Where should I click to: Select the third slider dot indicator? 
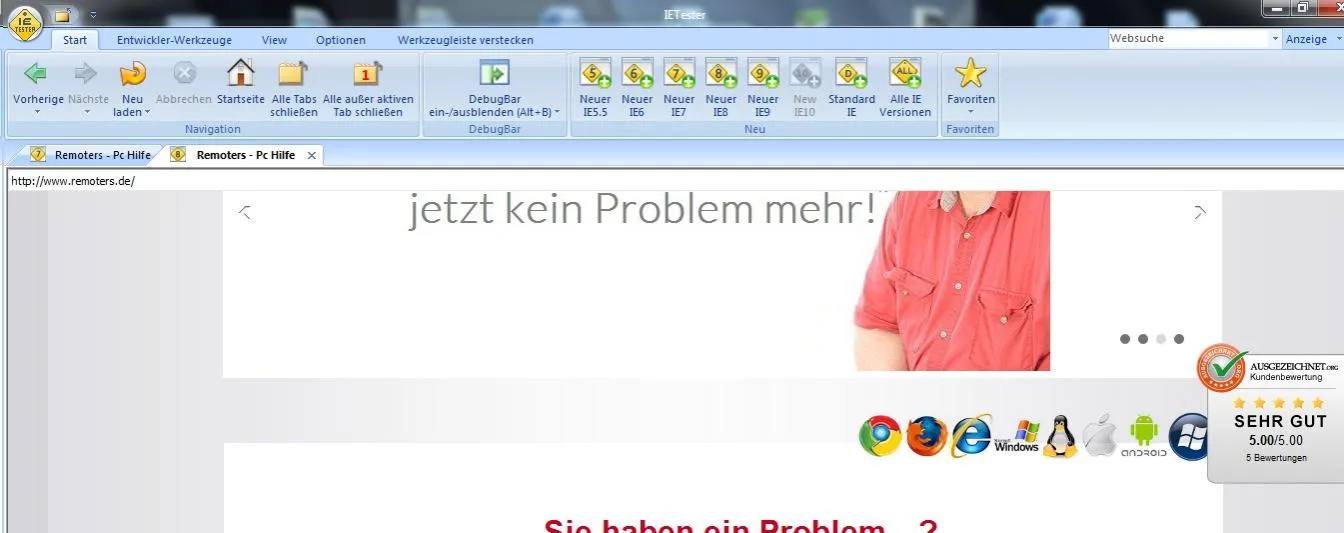[x=1161, y=339]
